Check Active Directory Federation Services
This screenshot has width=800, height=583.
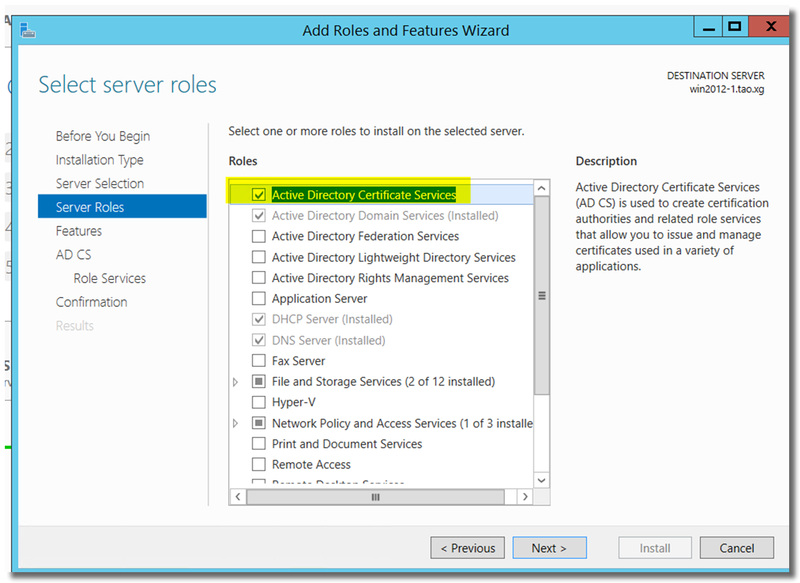(x=259, y=236)
